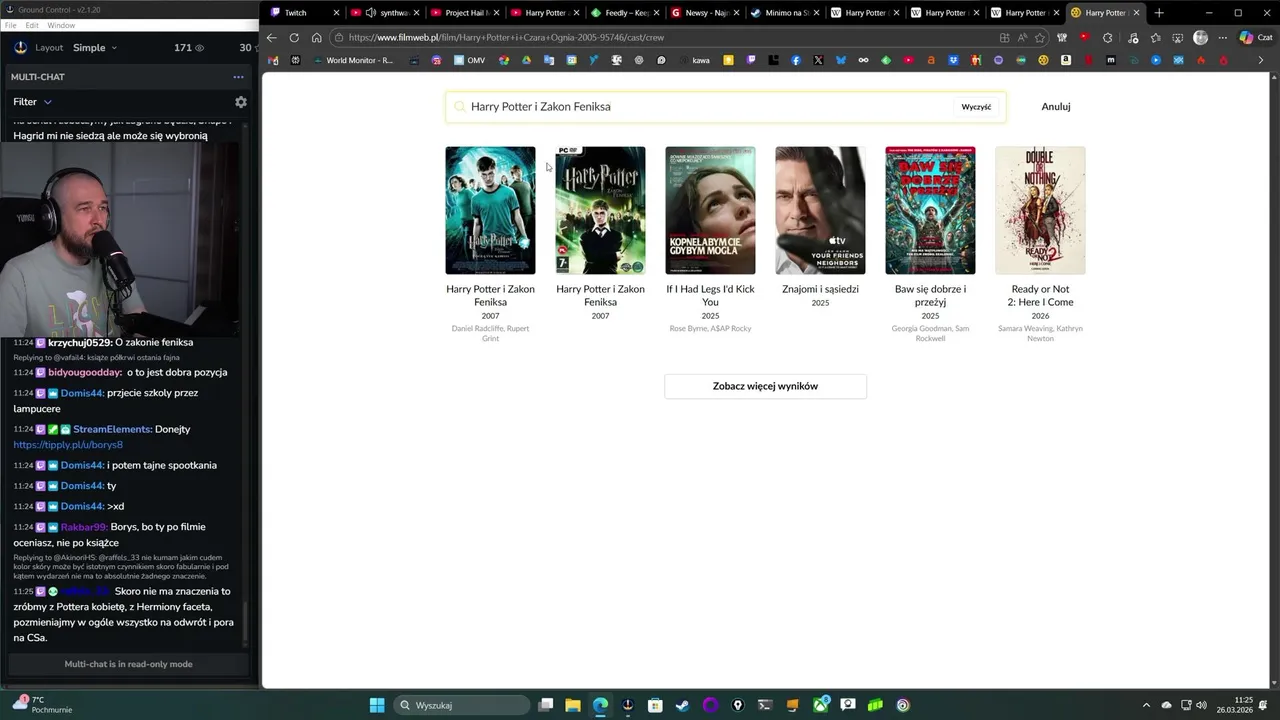Open a new browser tab
Viewport: 1280px width, 720px height.
[1159, 13]
